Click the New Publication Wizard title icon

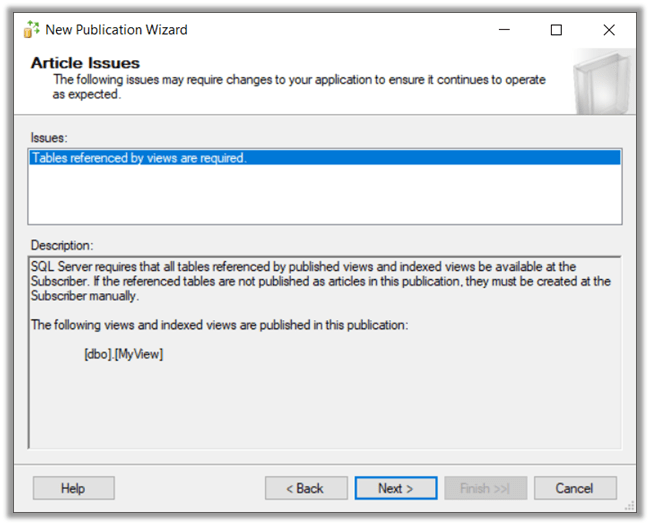(x=32, y=29)
